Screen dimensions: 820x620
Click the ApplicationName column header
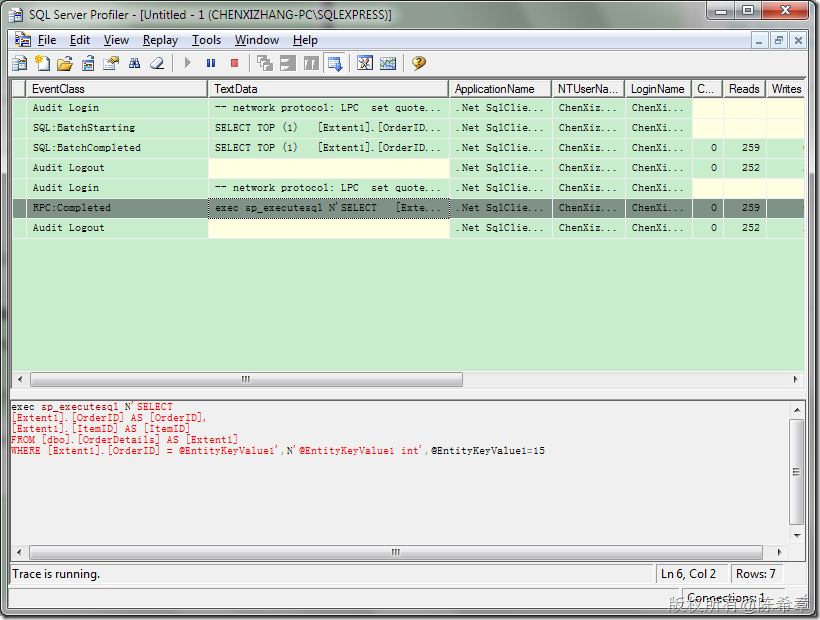click(x=500, y=89)
